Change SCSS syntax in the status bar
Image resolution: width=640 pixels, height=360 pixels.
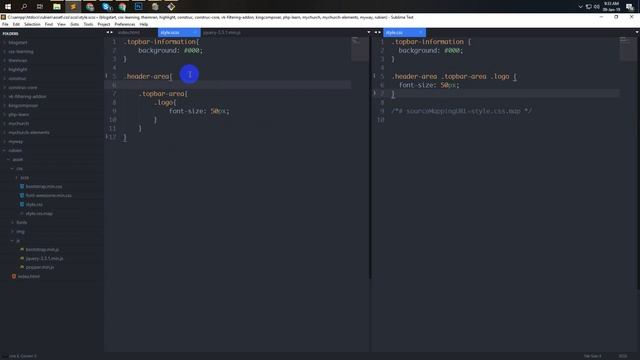[x=623, y=356]
